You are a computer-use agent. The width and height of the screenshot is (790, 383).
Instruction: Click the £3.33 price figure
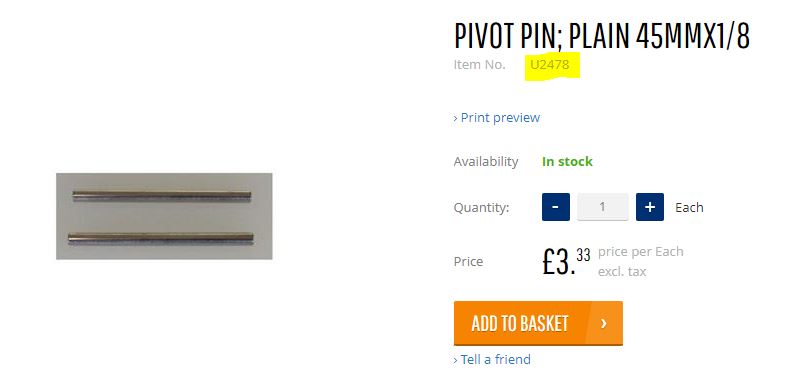pos(566,261)
